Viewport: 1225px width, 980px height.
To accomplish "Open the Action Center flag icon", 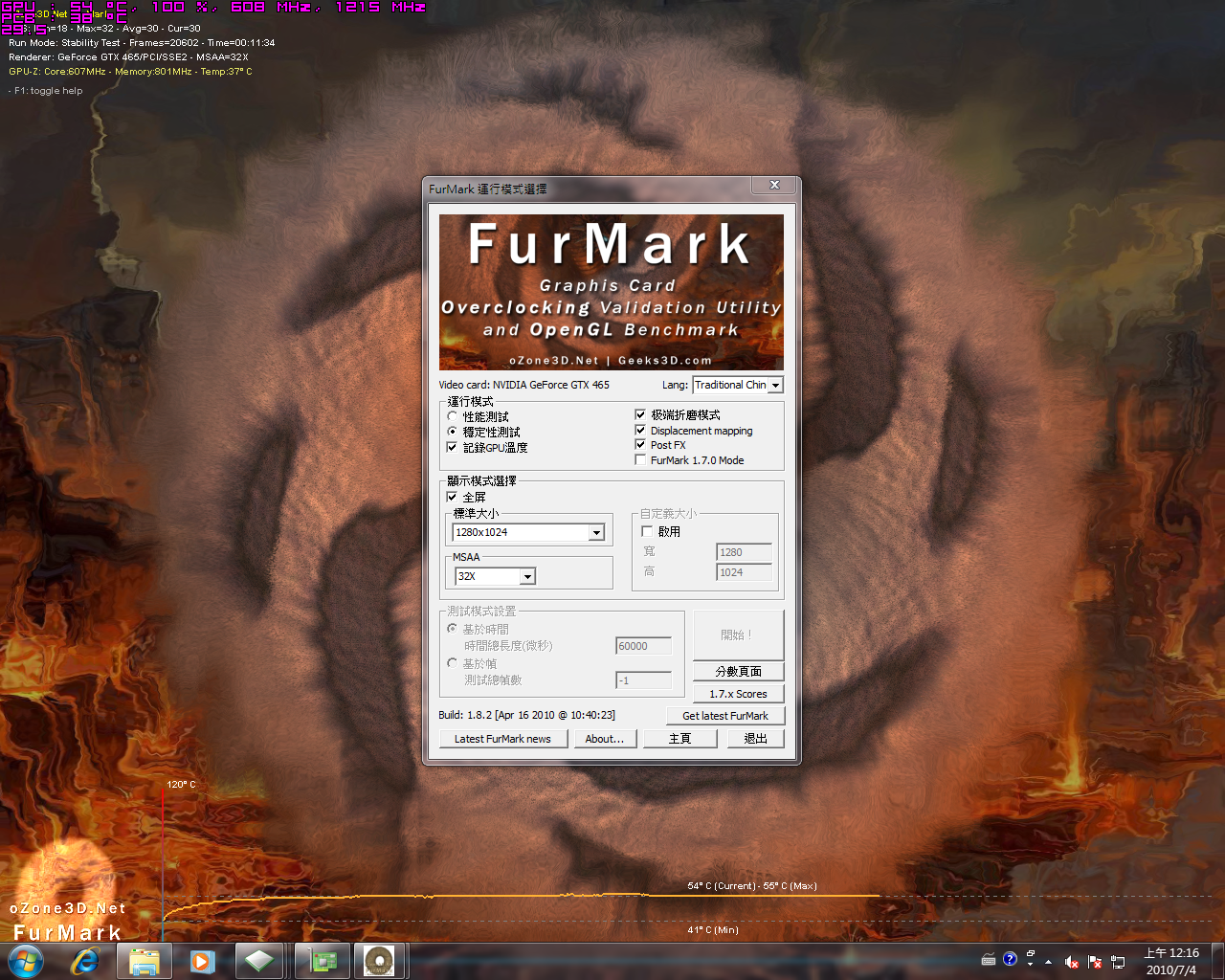I will point(1095,962).
